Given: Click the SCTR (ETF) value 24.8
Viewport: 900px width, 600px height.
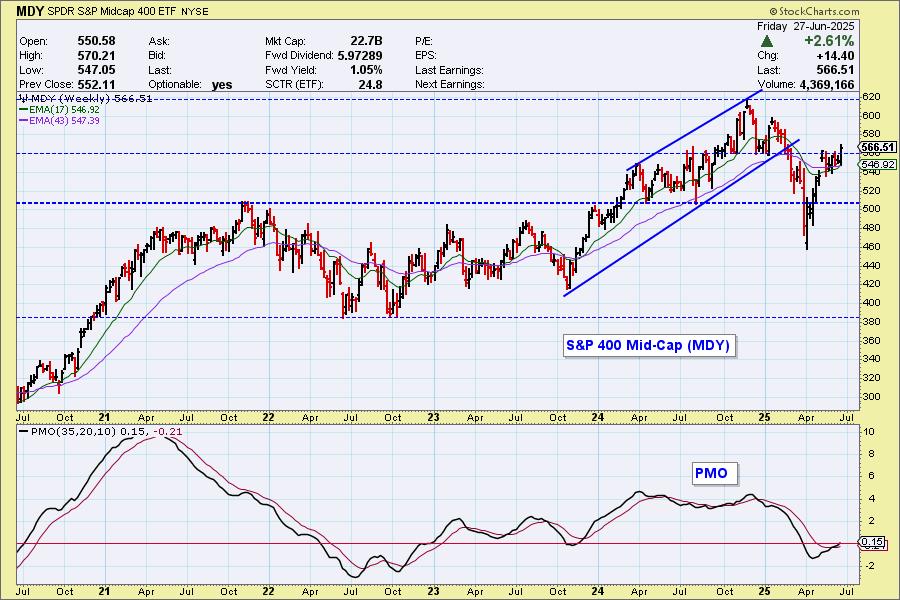Looking at the screenshot, I should [x=371, y=84].
